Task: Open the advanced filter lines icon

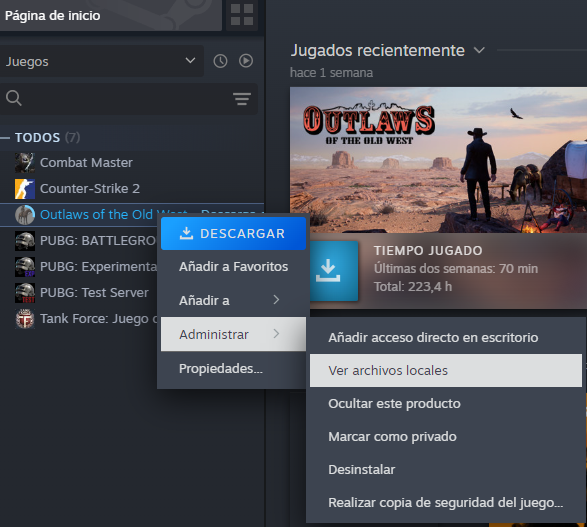Action: [x=242, y=99]
